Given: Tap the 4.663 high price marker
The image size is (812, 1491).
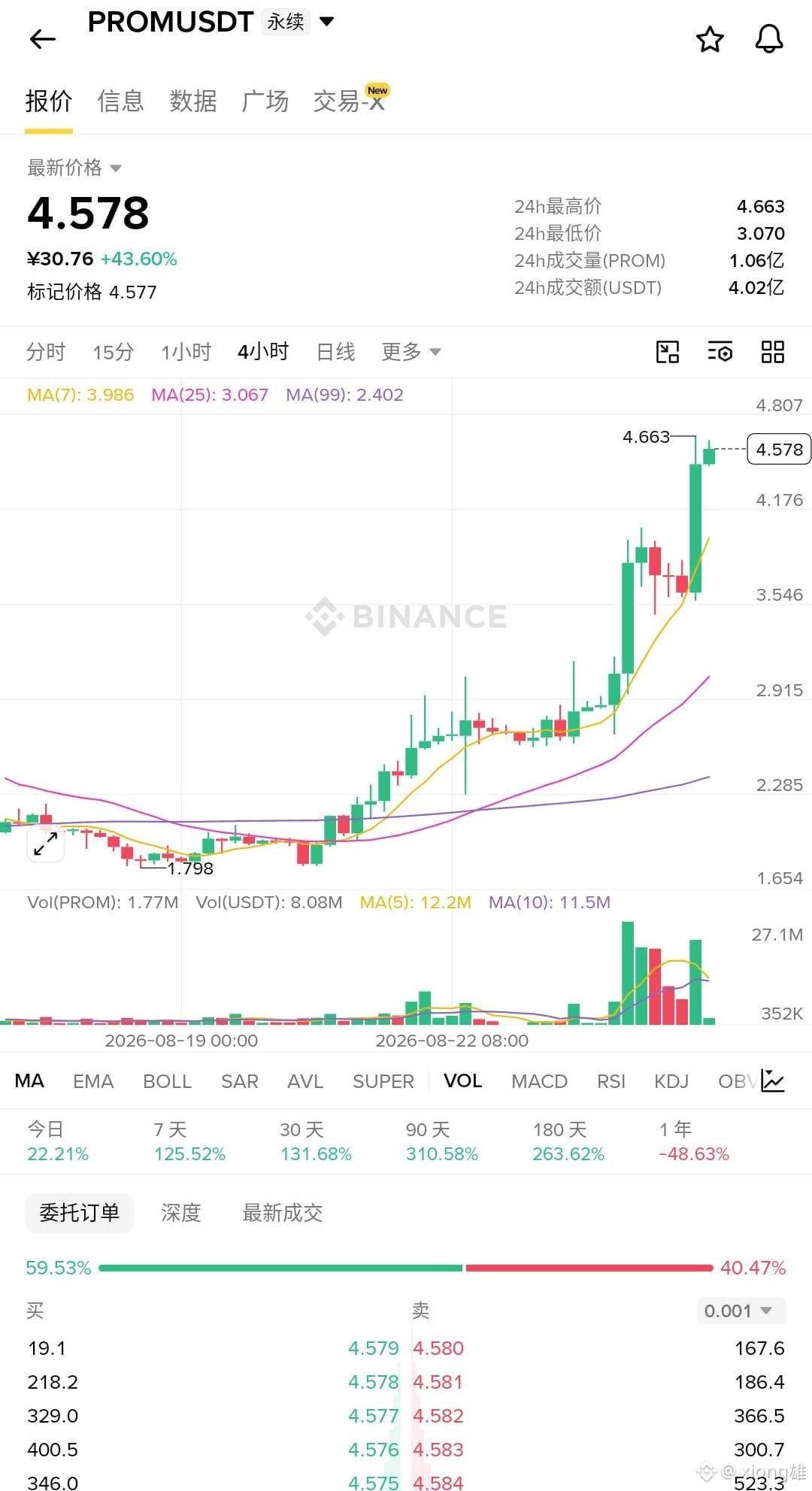Looking at the screenshot, I should 646,437.
